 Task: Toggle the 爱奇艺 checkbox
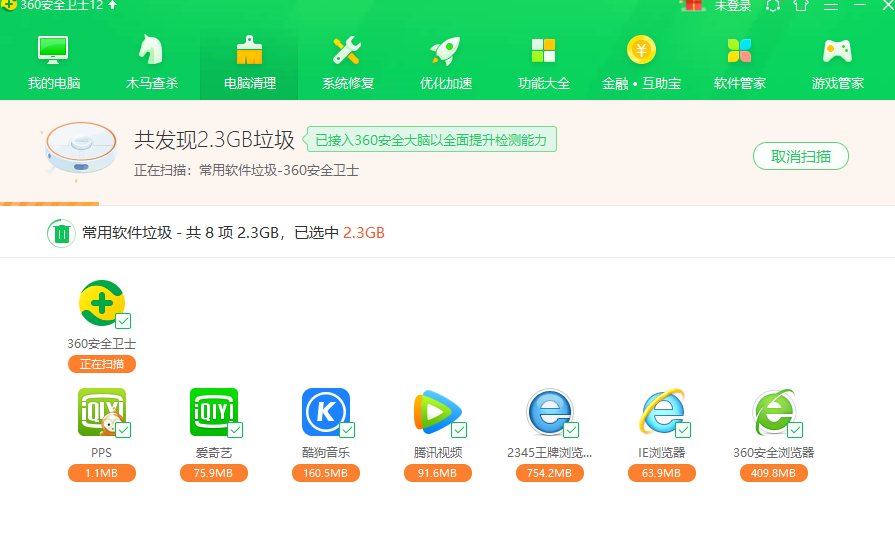tap(235, 429)
